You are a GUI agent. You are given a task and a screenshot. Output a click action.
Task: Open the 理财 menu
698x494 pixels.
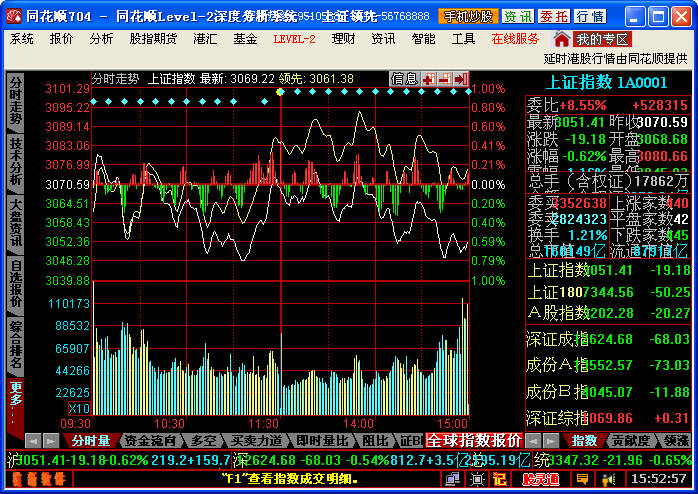(344, 39)
